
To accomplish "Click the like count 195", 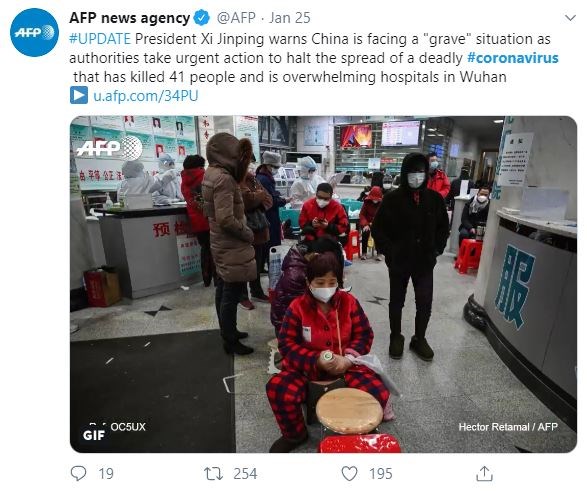I will coord(381,474).
